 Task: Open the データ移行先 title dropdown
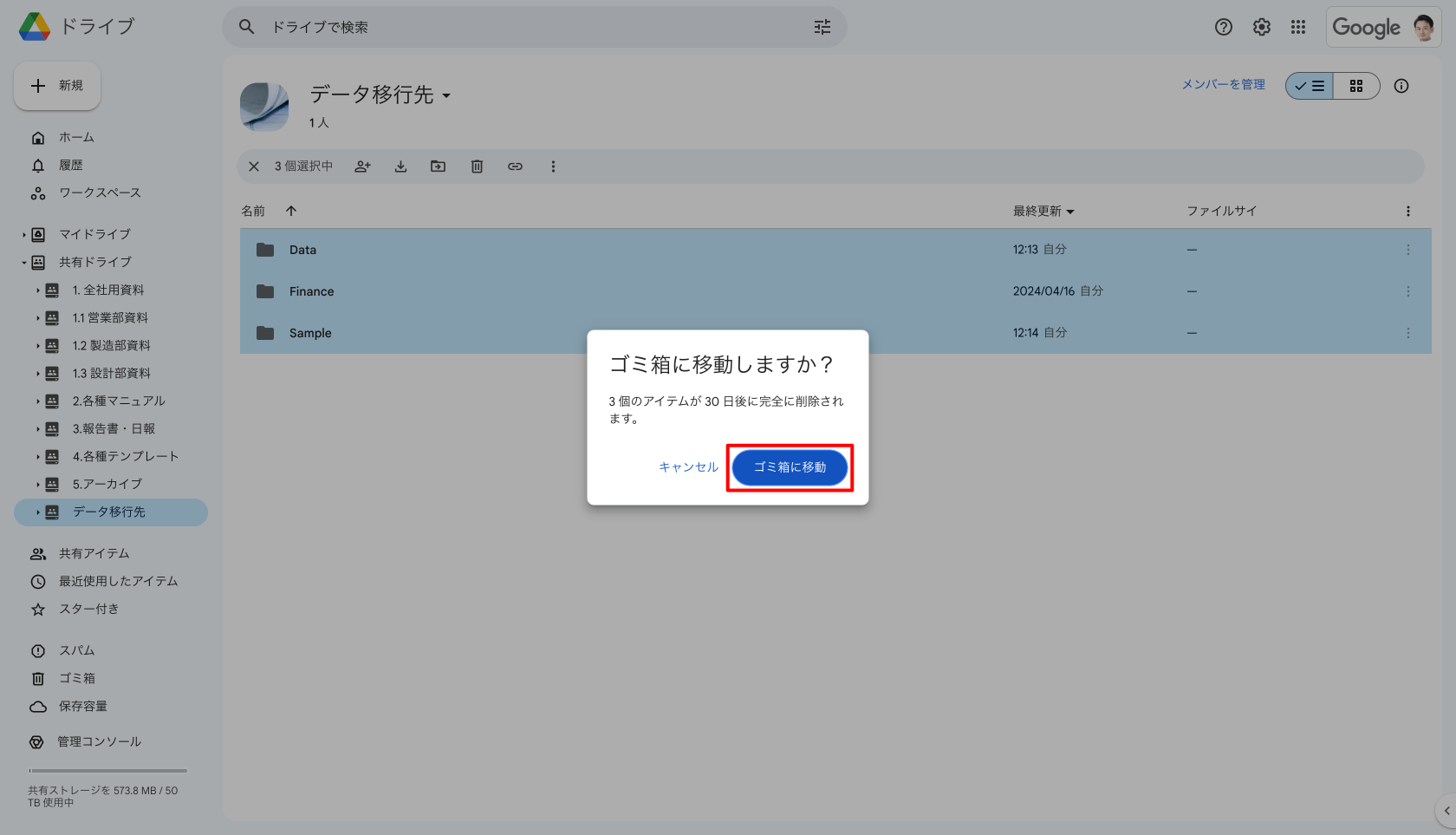[x=446, y=95]
